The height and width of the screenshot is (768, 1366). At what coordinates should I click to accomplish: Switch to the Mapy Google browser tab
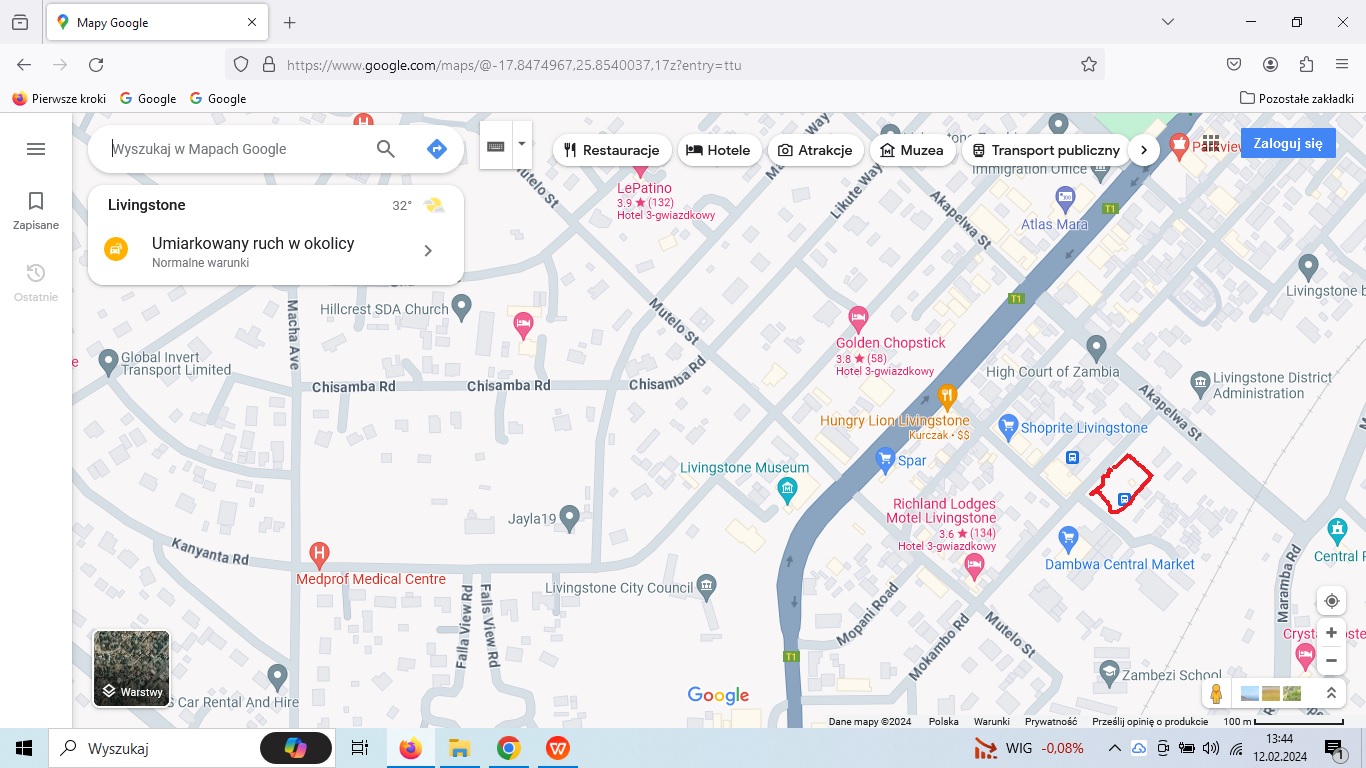157,22
